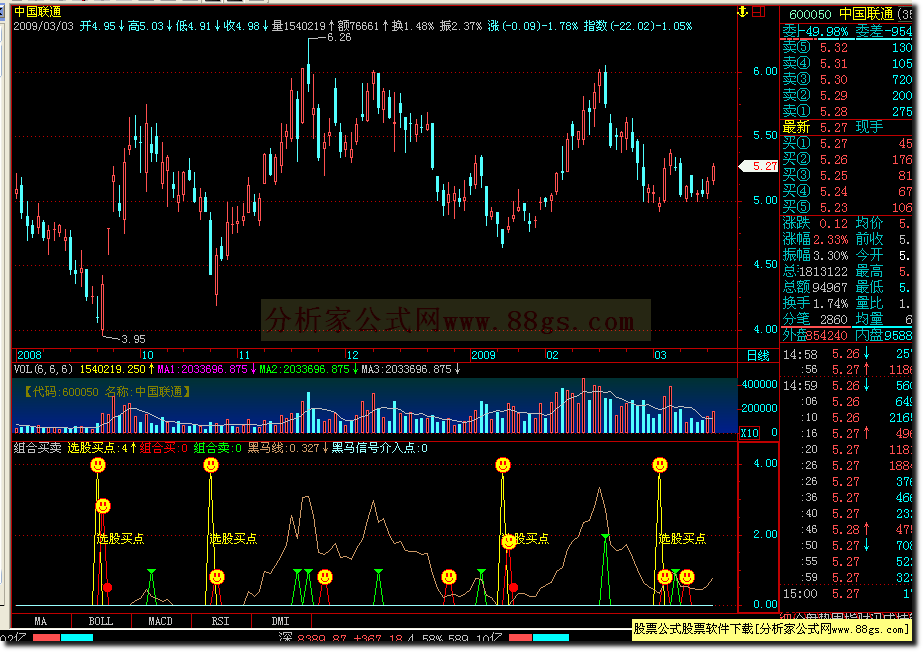This screenshot has height=652, width=924.
Task: Click the 5.28 trade tick at :46
Action: pyautogui.click(x=847, y=530)
